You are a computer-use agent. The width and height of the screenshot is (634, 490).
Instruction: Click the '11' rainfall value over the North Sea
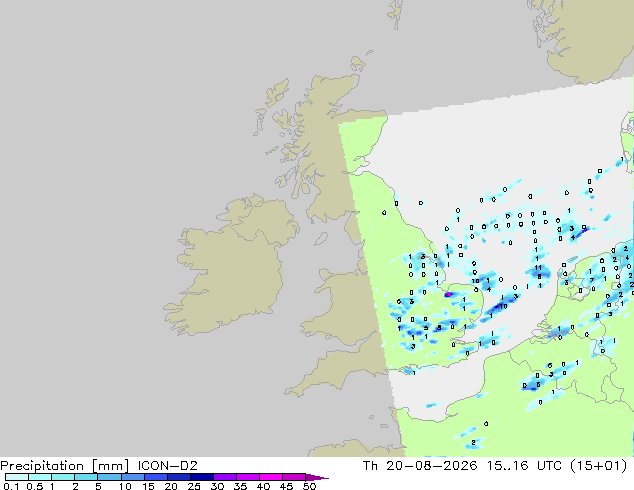[x=538, y=268]
